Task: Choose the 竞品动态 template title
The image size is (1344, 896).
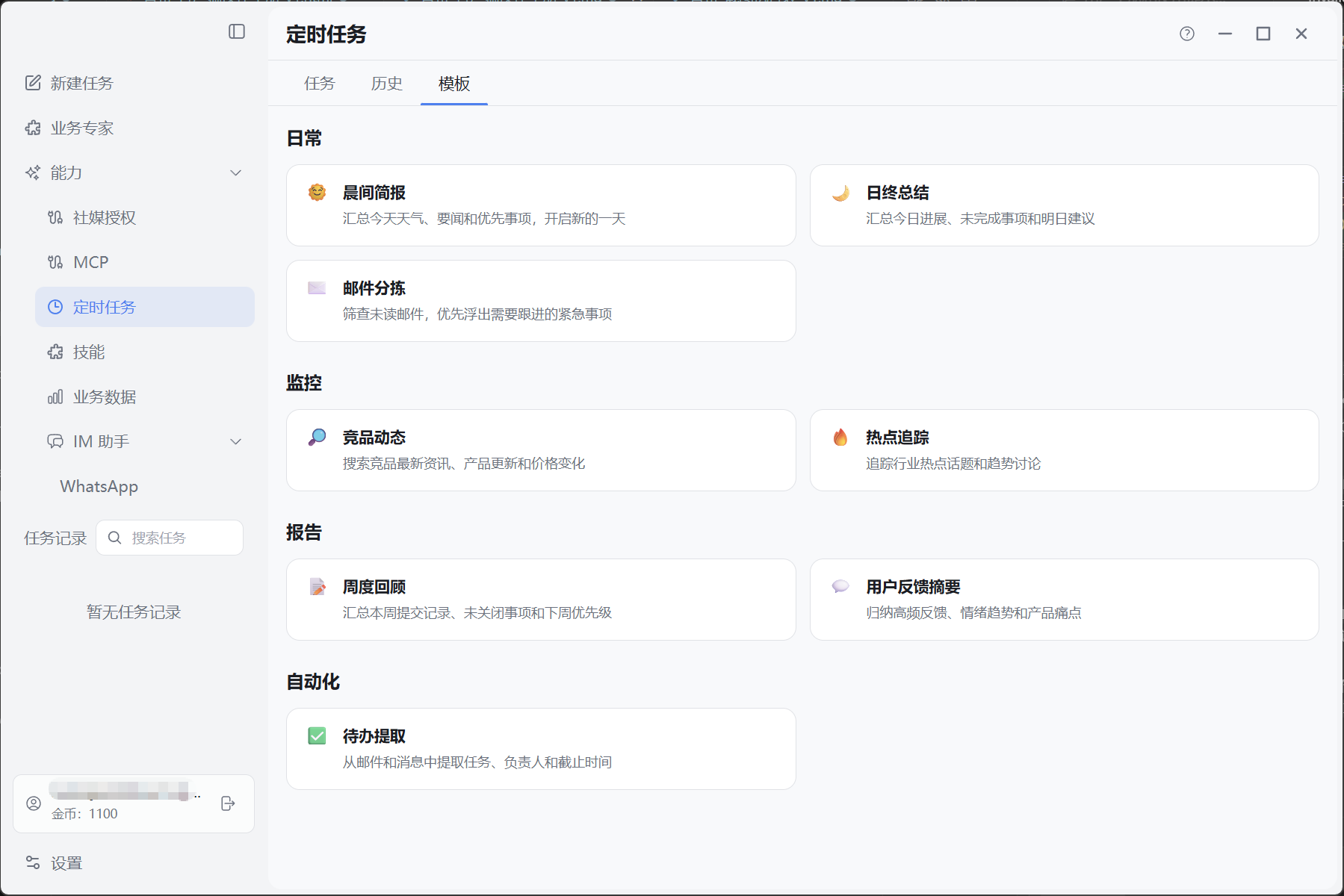Action: tap(374, 438)
